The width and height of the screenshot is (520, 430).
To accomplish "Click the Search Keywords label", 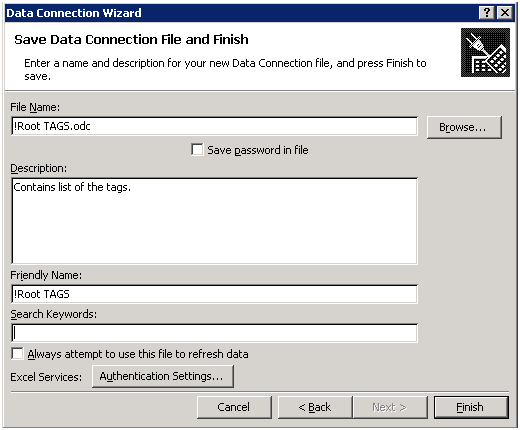I will [x=53, y=314].
